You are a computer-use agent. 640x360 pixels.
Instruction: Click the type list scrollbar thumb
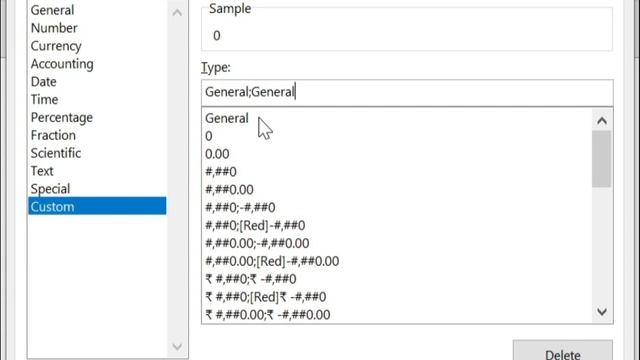coord(602,159)
